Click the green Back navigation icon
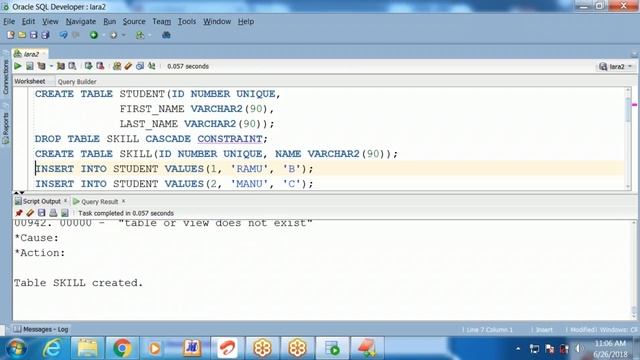The image size is (640, 360). [x=94, y=35]
